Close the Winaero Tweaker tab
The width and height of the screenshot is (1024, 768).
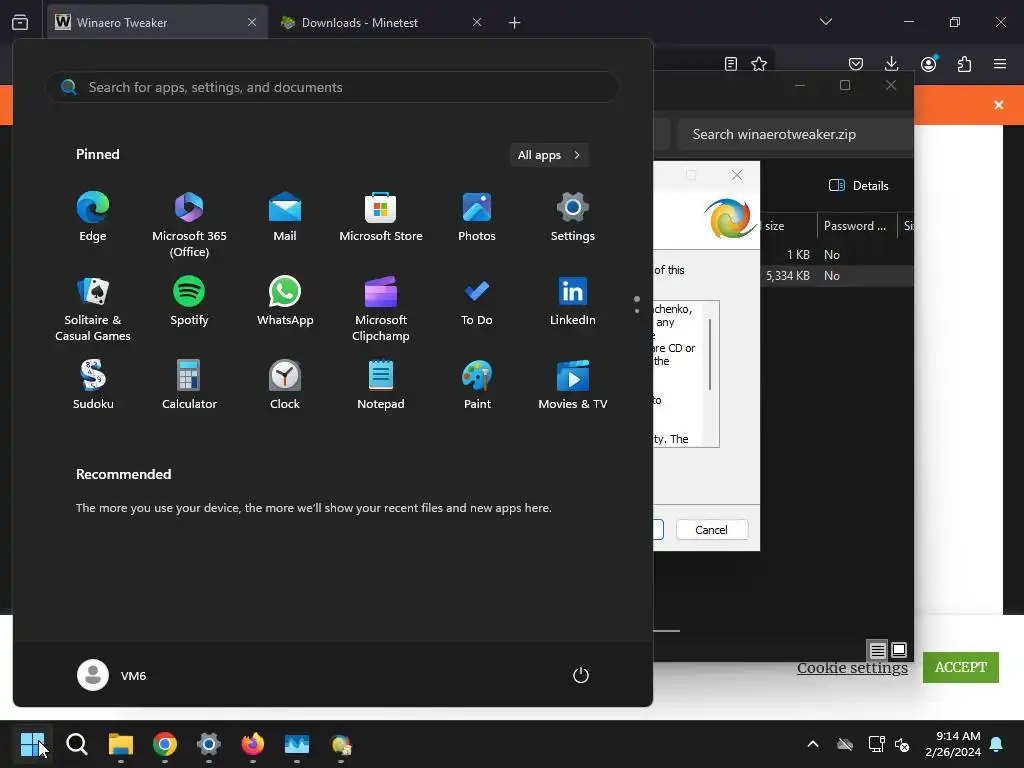pyautogui.click(x=252, y=22)
